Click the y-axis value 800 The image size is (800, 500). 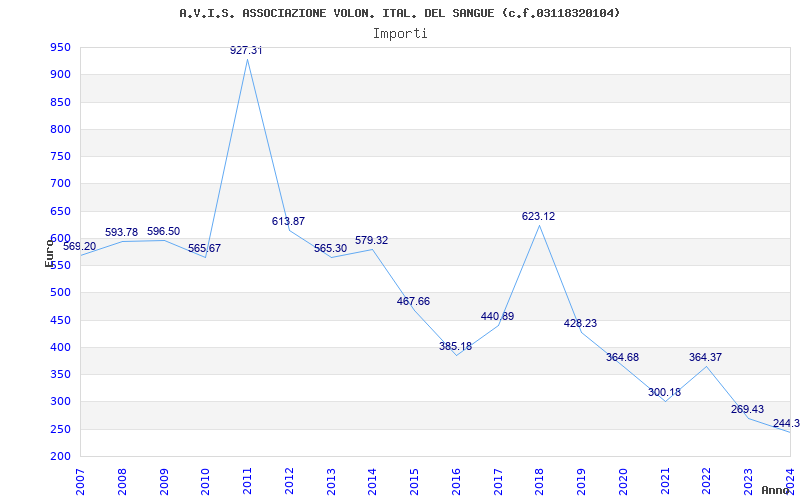click(60, 129)
